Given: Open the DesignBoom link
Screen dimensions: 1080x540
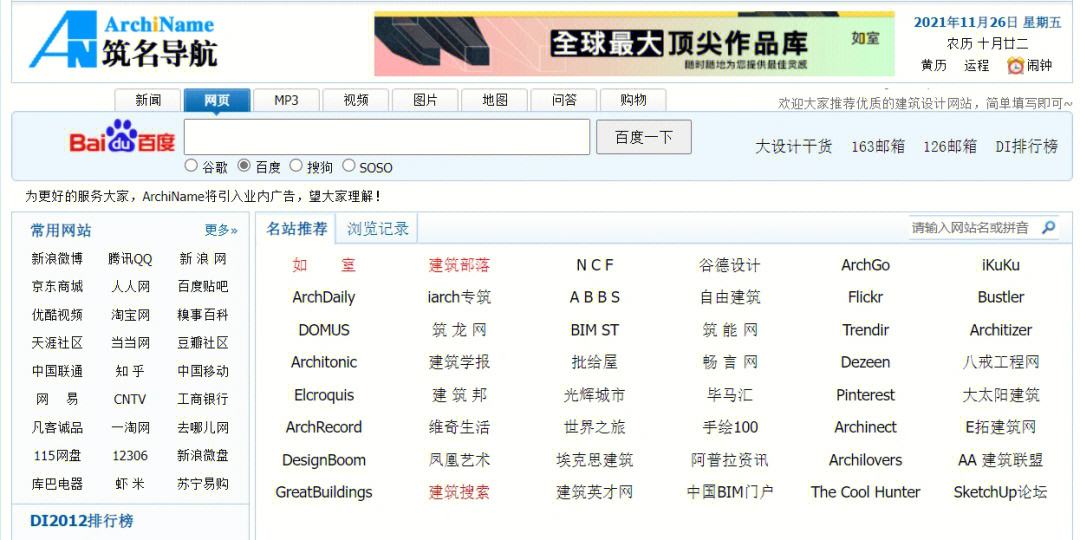Looking at the screenshot, I should [324, 460].
